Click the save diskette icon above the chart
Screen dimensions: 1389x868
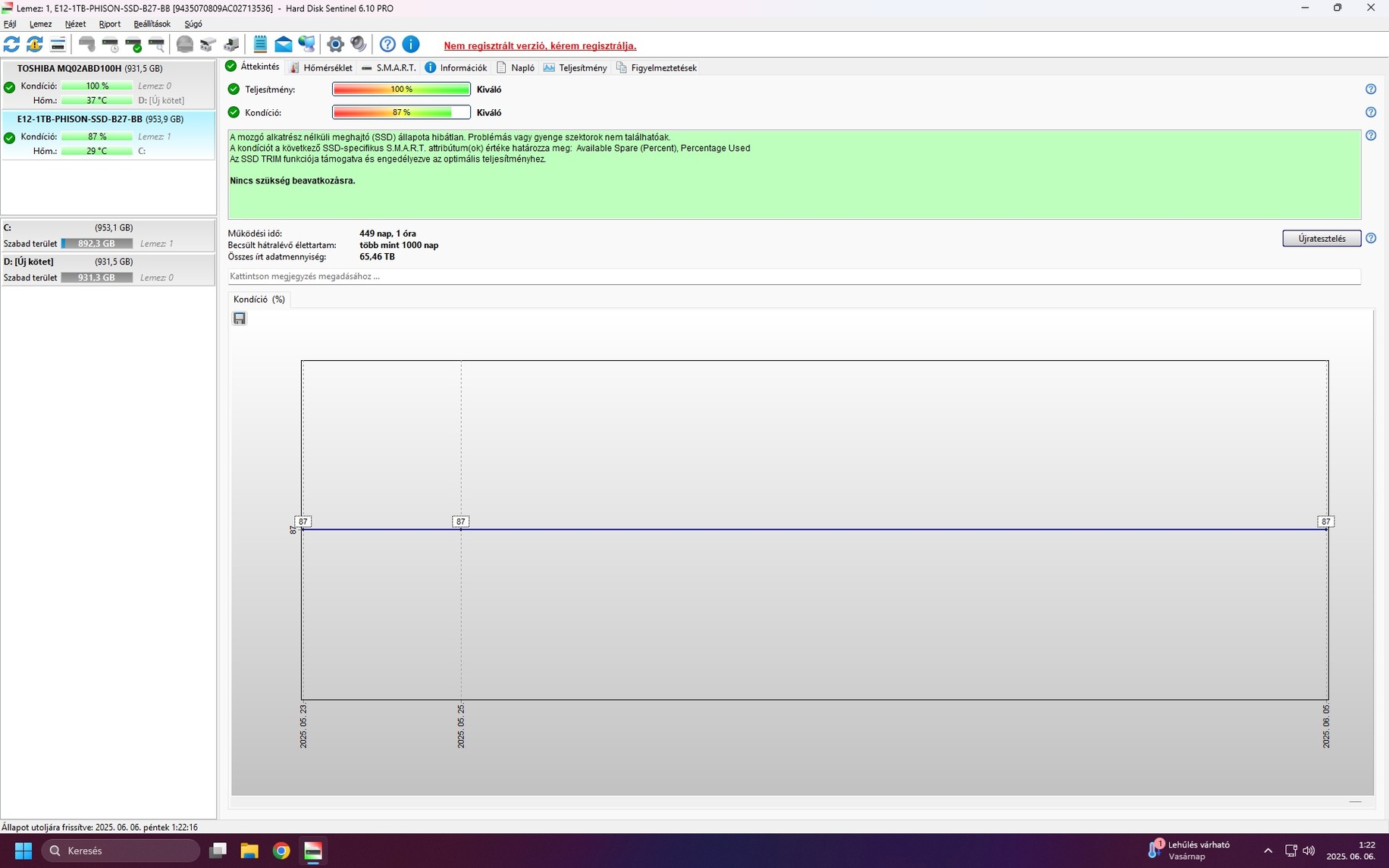tap(240, 318)
